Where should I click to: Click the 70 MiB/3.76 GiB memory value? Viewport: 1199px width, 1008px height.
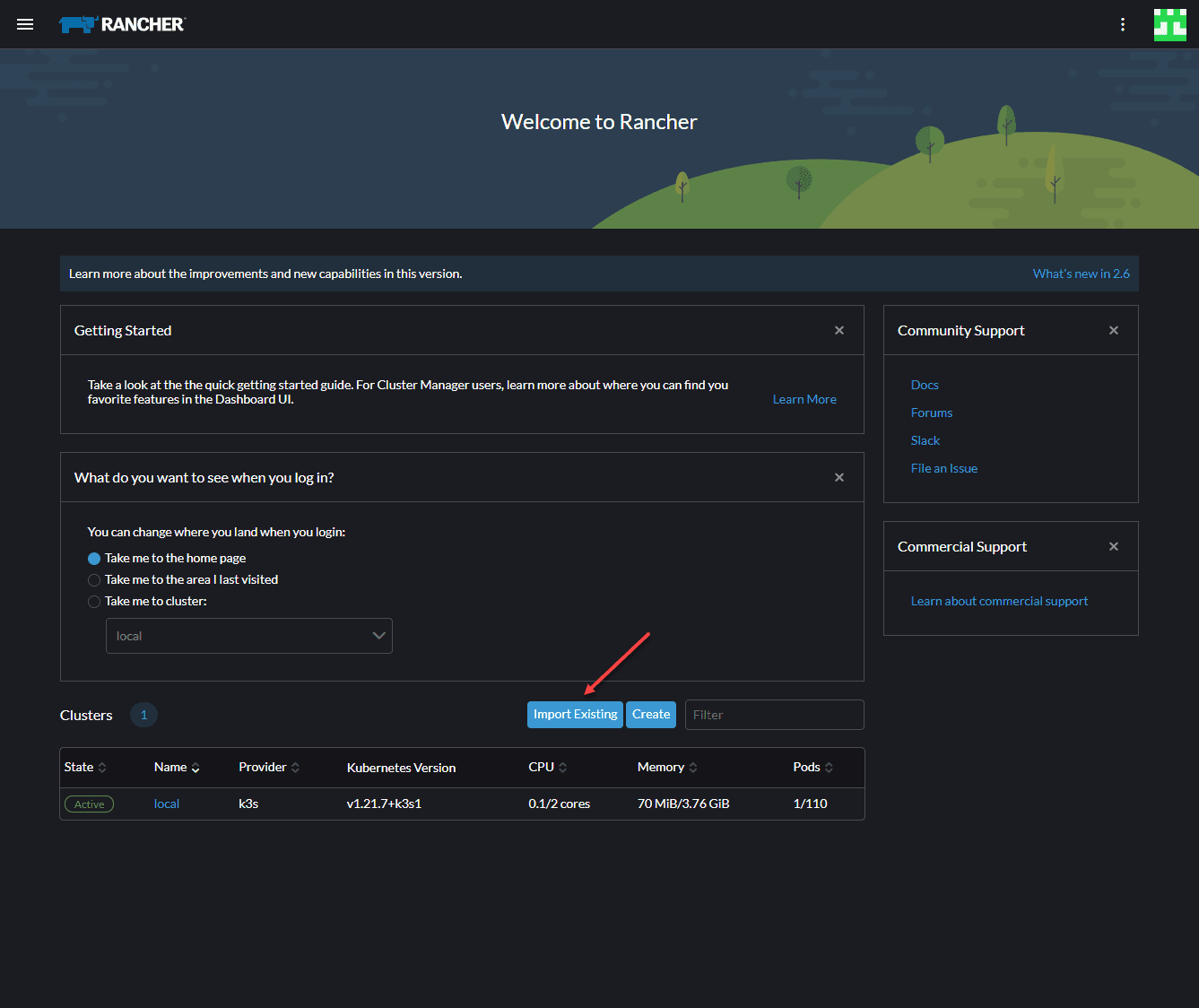point(683,804)
